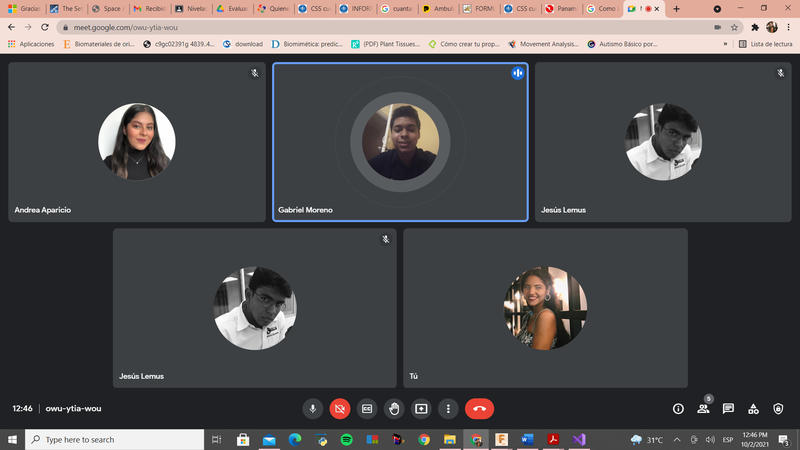800x450 pixels.
Task: Click muted mic icon on Andrea Aparicio tile
Action: (x=255, y=73)
